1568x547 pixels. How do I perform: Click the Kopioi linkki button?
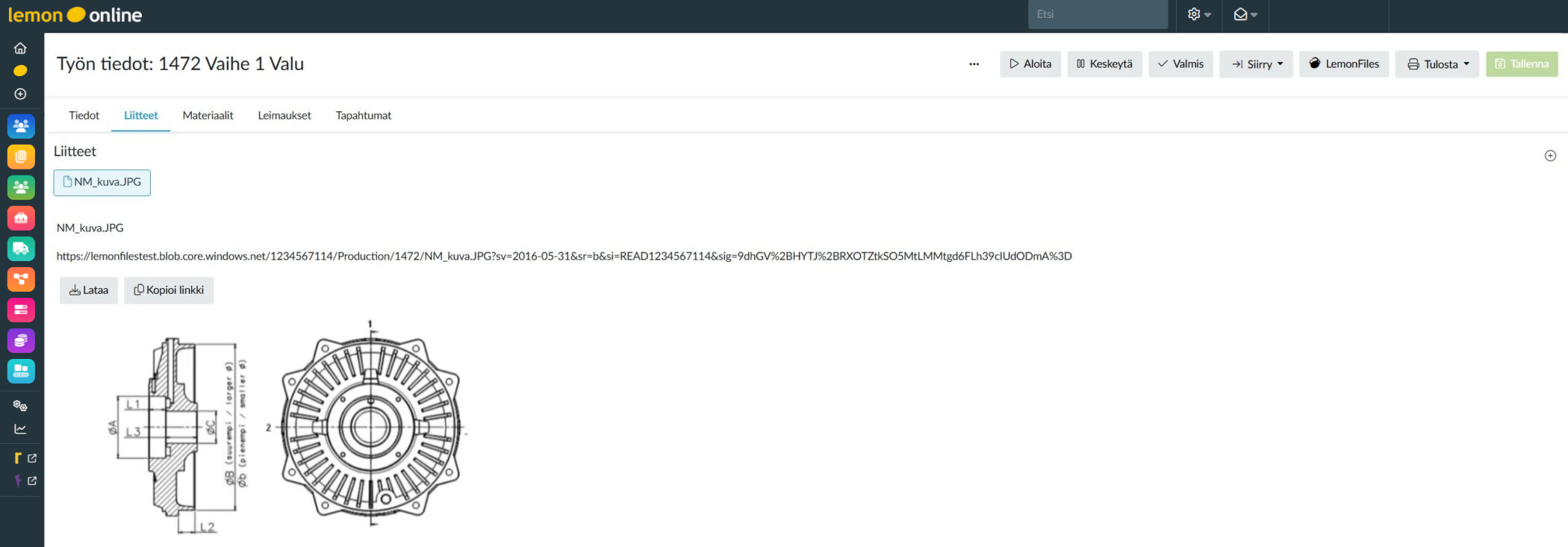(169, 290)
